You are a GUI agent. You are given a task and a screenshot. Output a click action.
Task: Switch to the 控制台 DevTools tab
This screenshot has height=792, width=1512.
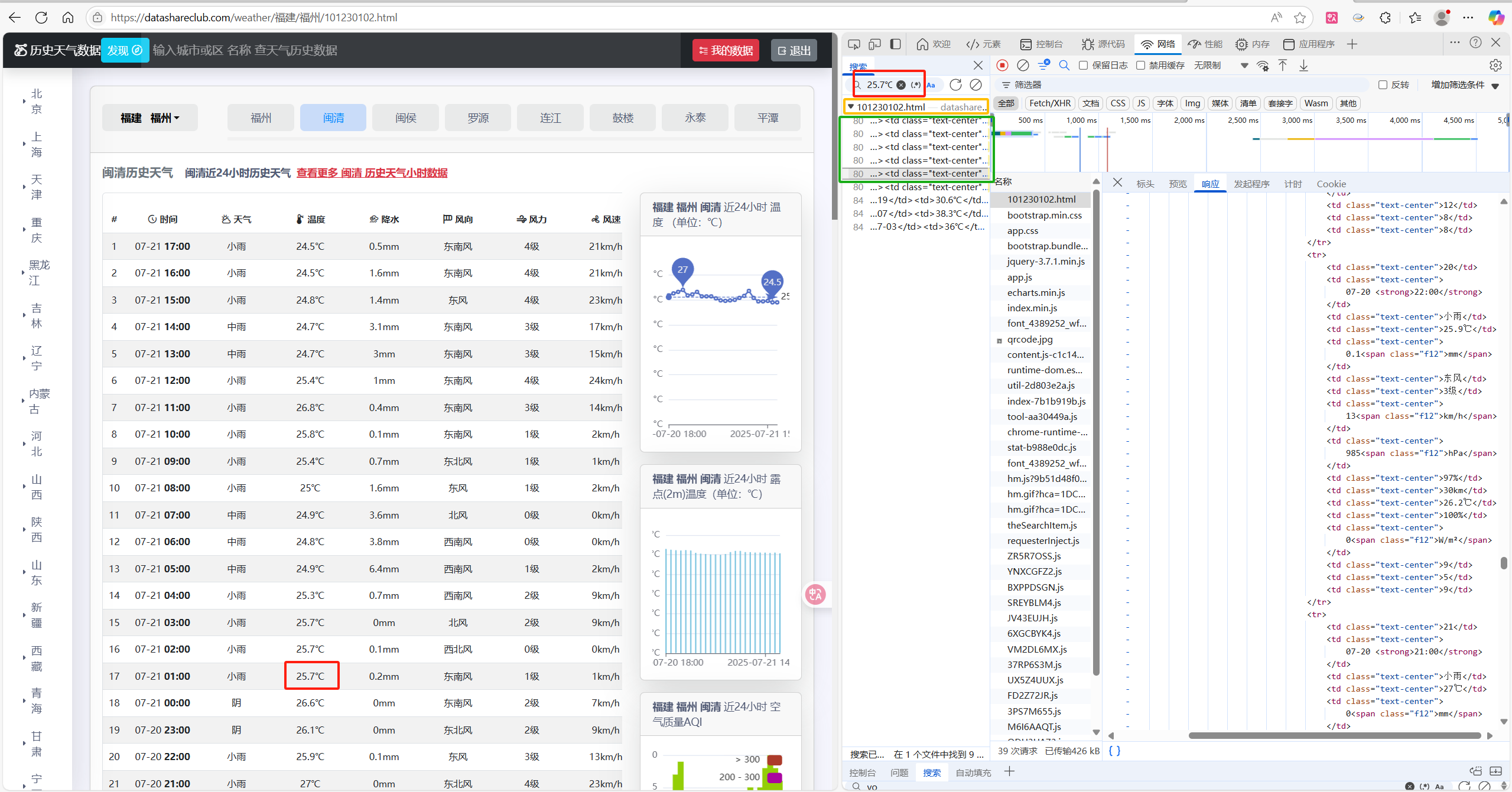(1041, 44)
